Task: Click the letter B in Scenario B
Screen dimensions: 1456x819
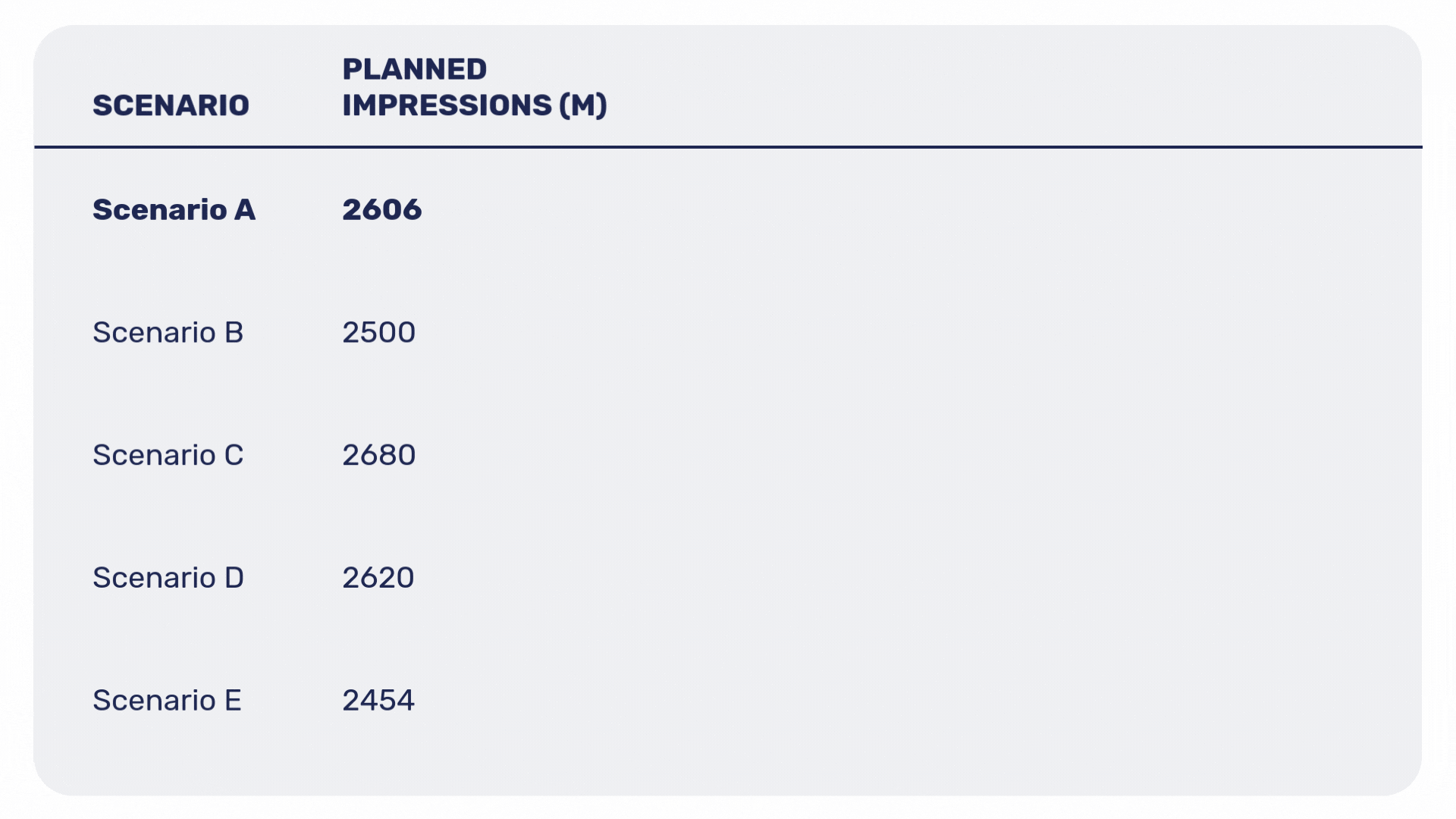Action: tap(234, 333)
